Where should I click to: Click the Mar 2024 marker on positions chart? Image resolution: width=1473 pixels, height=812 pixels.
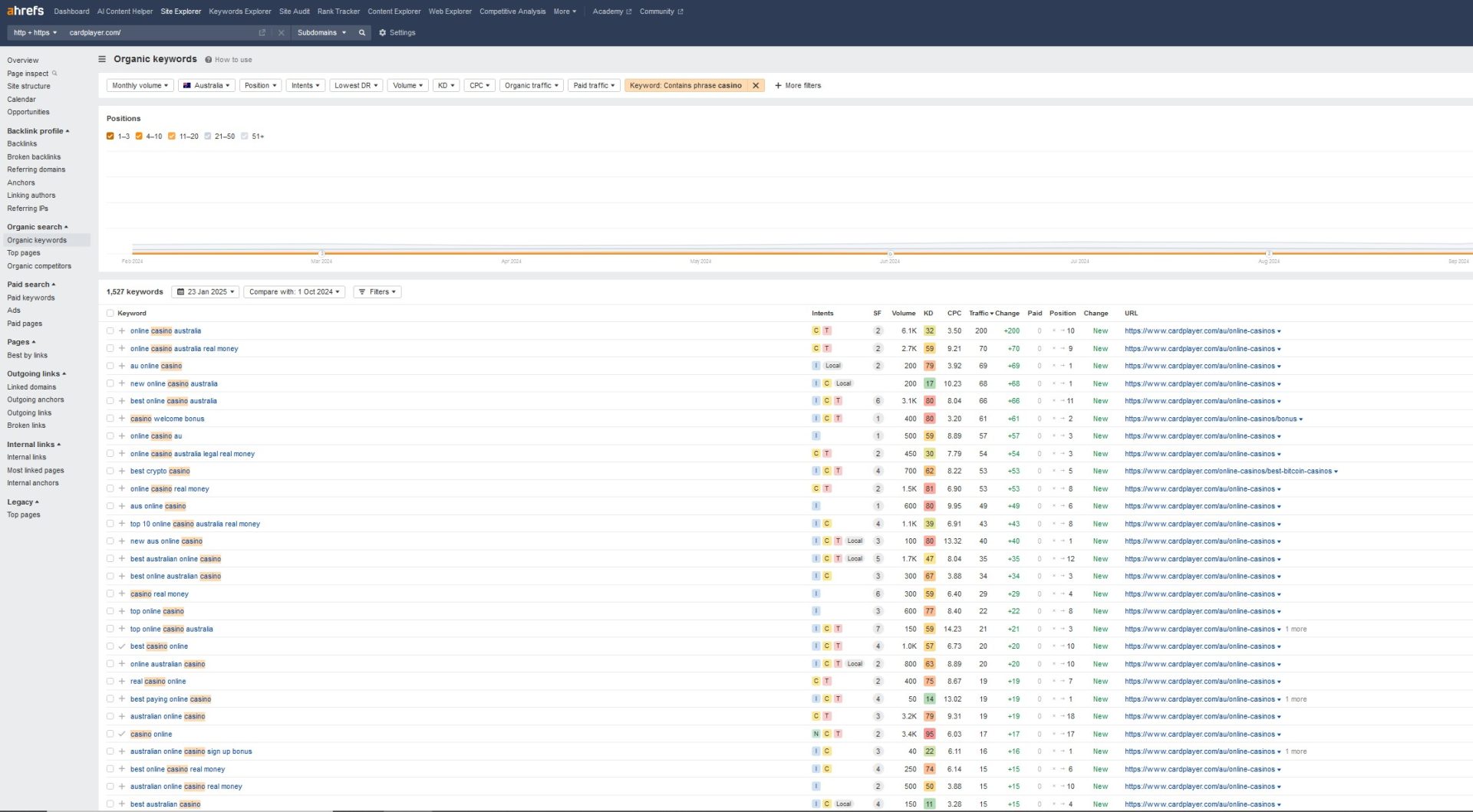coord(321,253)
